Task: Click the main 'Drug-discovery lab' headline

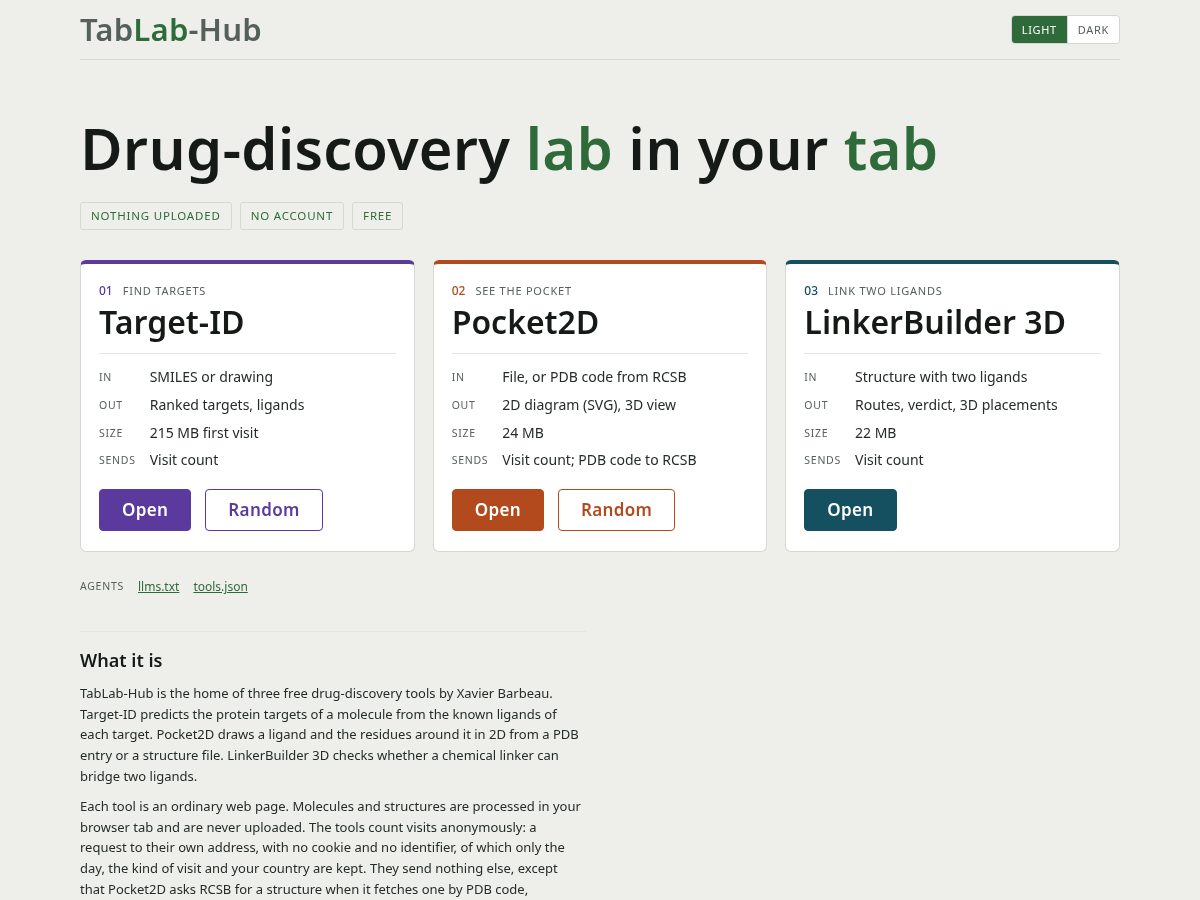Action: (509, 150)
